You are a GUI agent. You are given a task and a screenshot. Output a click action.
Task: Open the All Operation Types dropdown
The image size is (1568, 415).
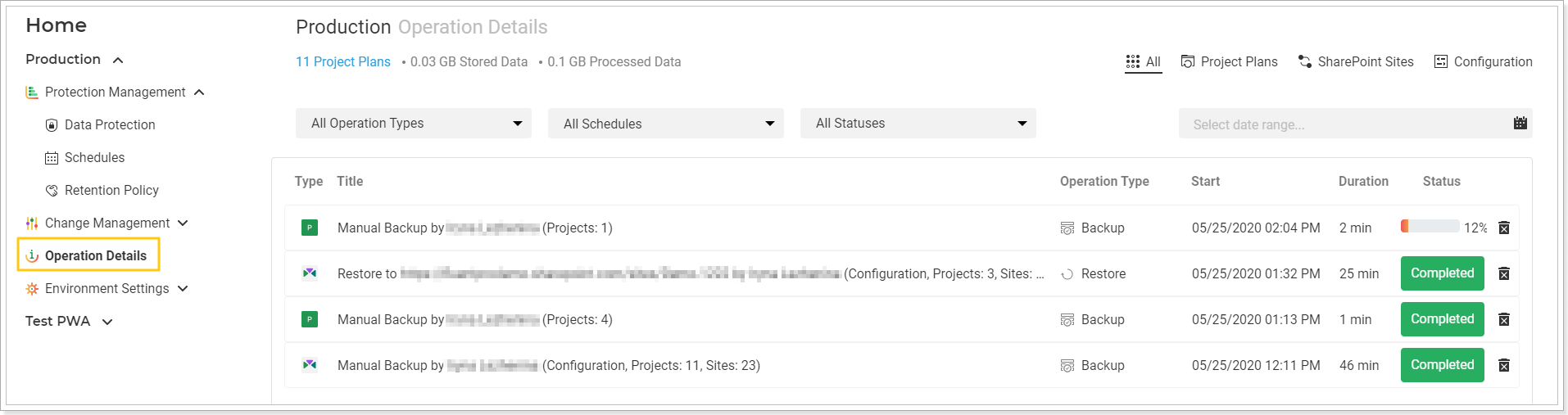click(414, 124)
